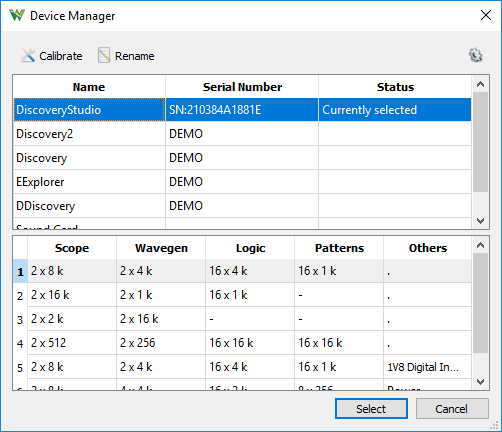
Task: Open the settings gear icon
Action: coord(476,55)
